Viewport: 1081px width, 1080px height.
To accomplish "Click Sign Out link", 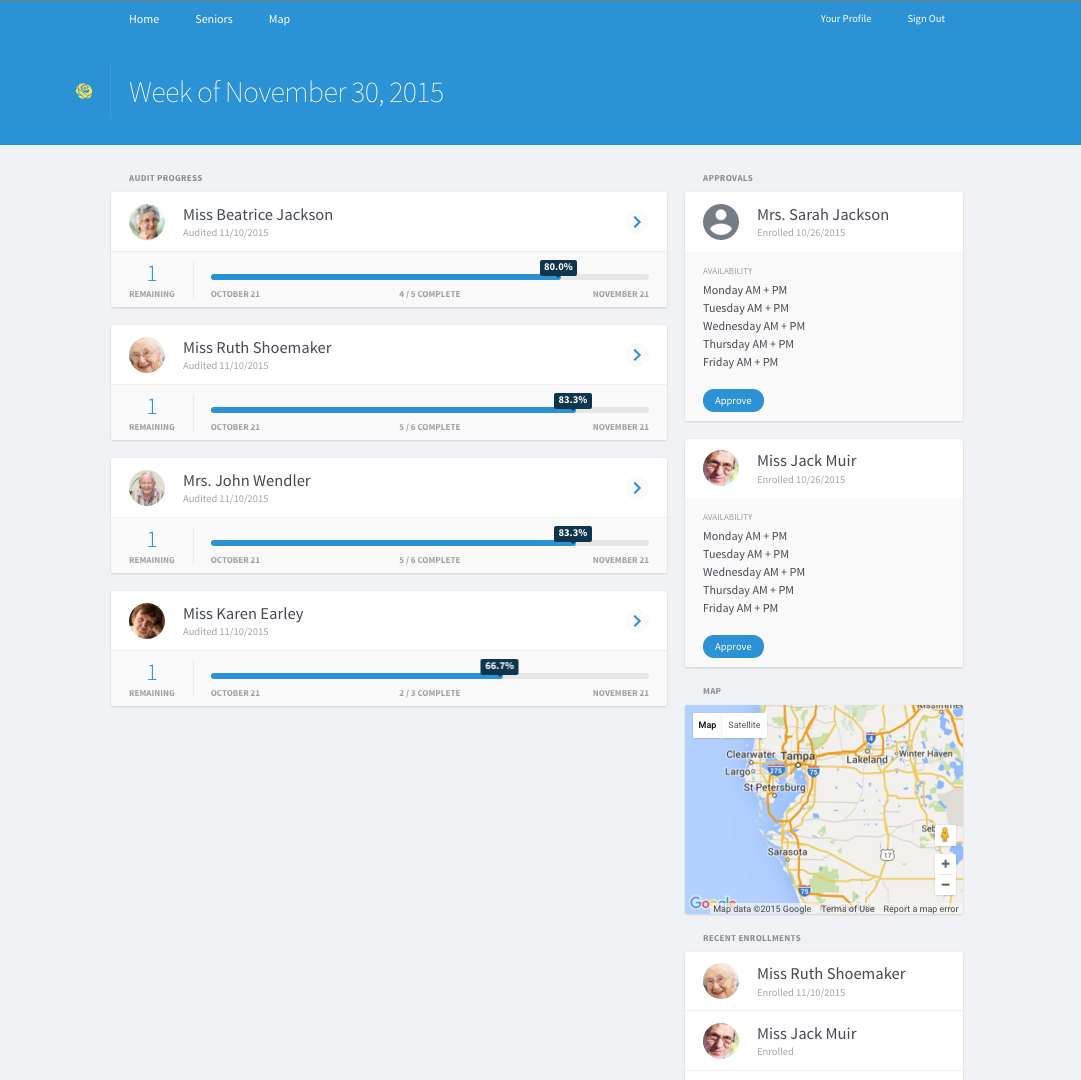I will (926, 19).
